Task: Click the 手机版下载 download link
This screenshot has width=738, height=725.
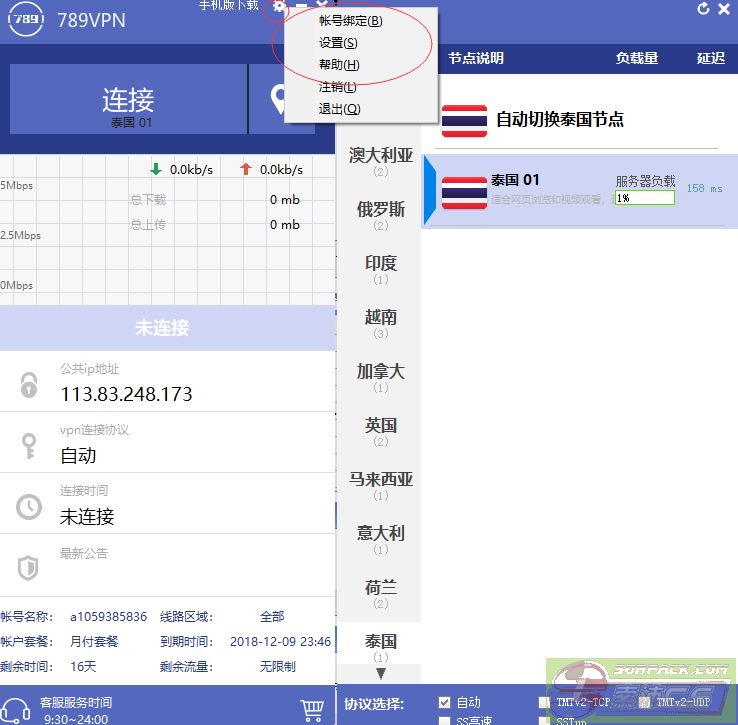Action: click(x=228, y=6)
